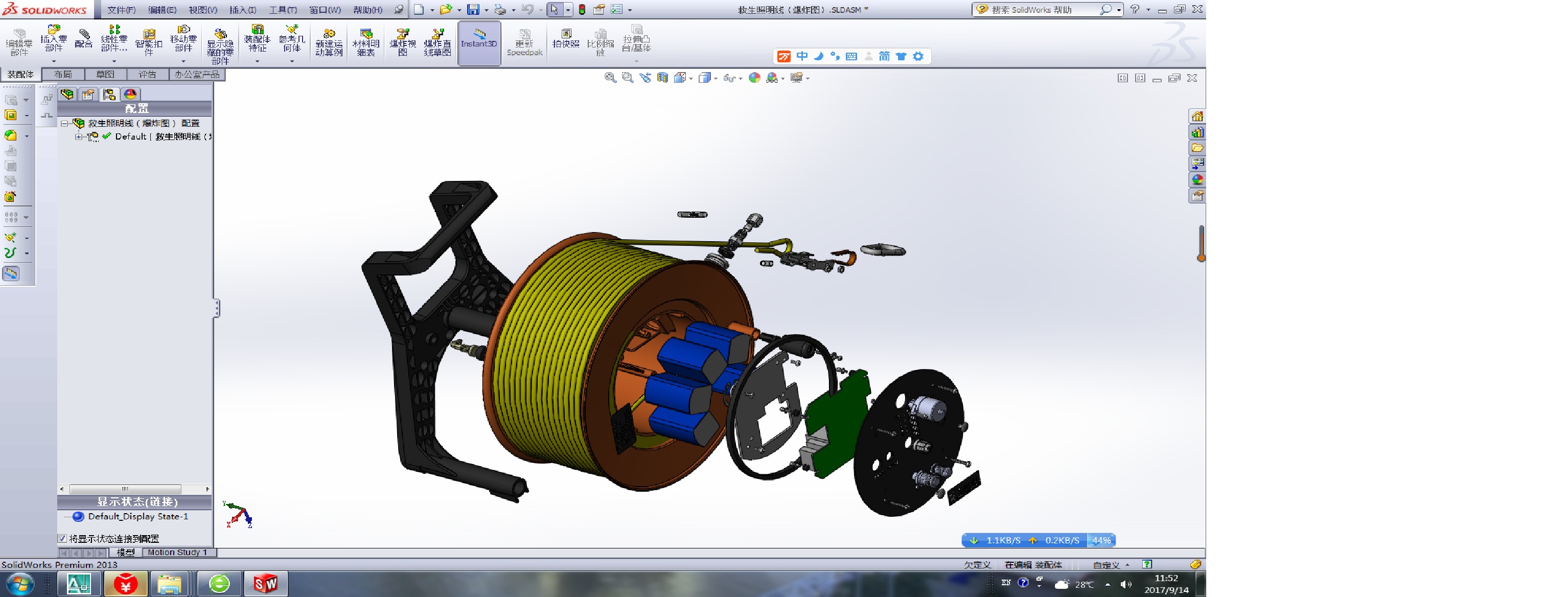Click the 44% network speed indicator
Image resolution: width=1568 pixels, height=597 pixels.
click(x=1101, y=540)
